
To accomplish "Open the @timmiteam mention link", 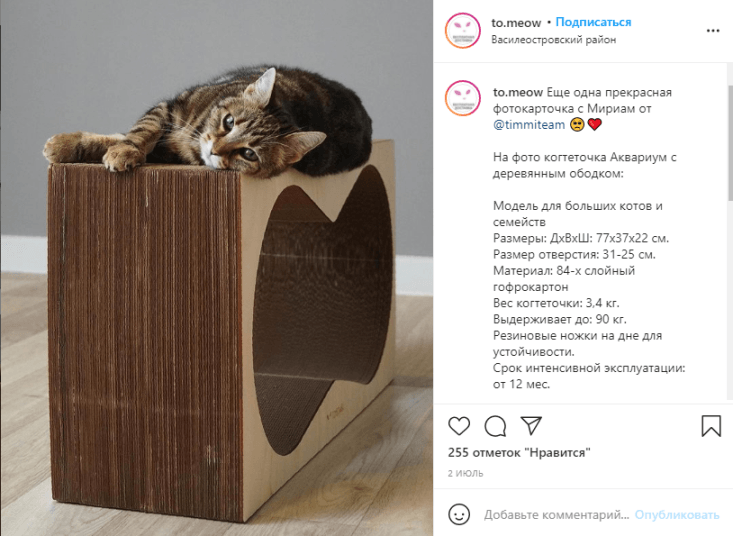I will [x=529, y=125].
